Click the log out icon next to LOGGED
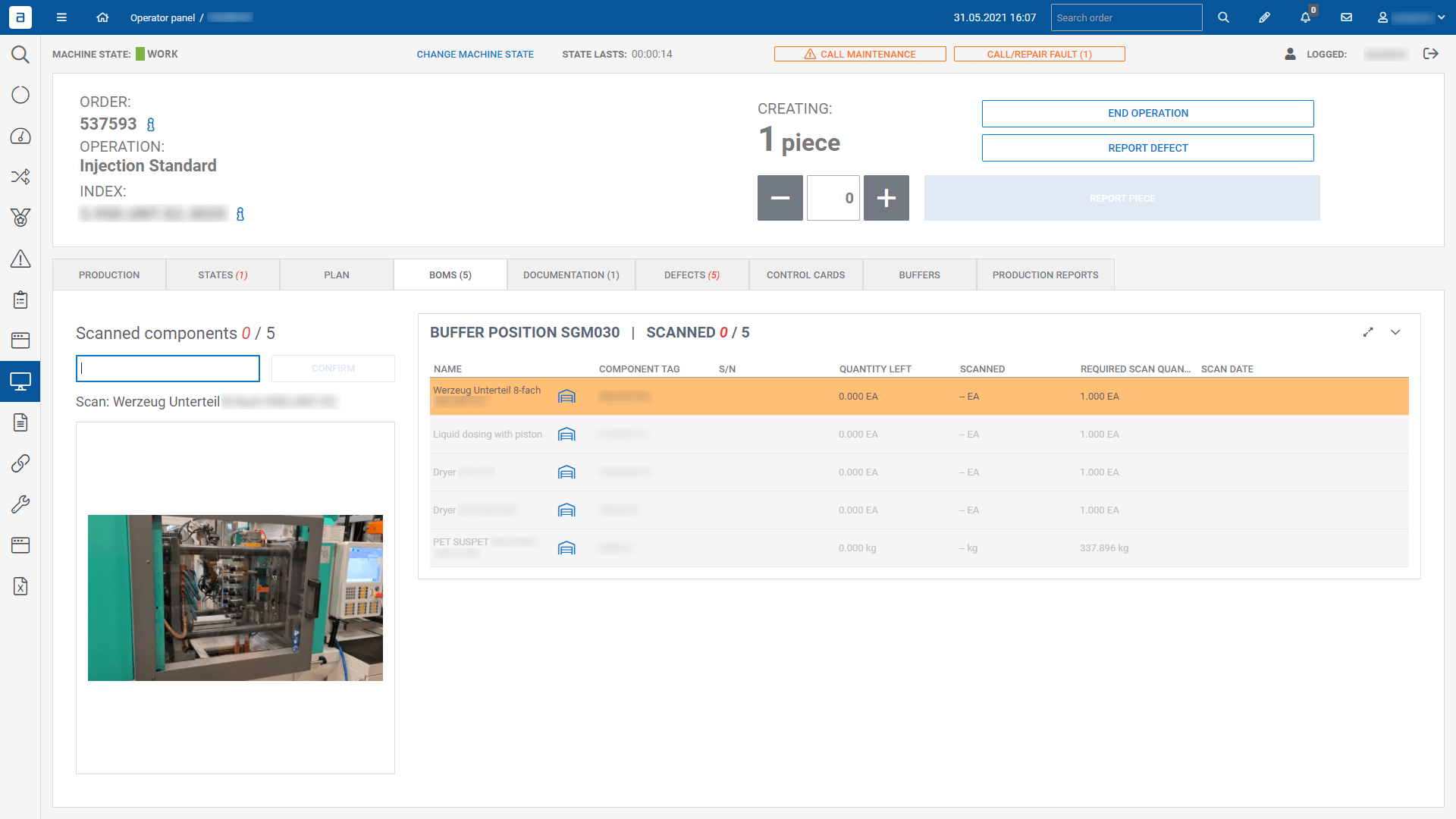The width and height of the screenshot is (1456, 819). click(x=1430, y=54)
